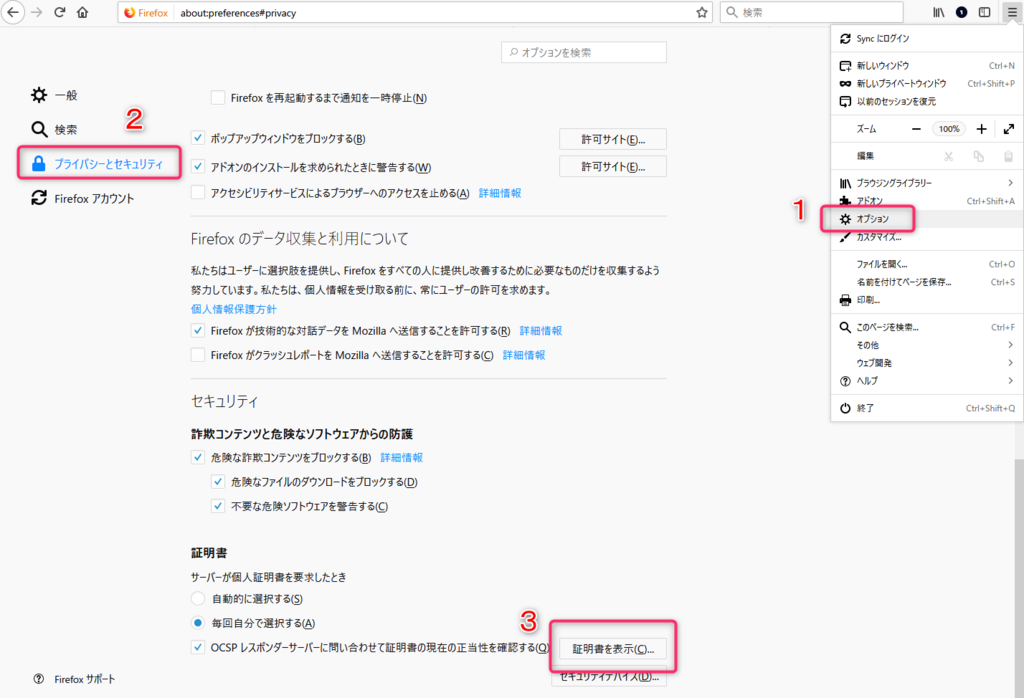
Task: Click the Paste clipboard icon in edit row
Action: tap(1008, 156)
